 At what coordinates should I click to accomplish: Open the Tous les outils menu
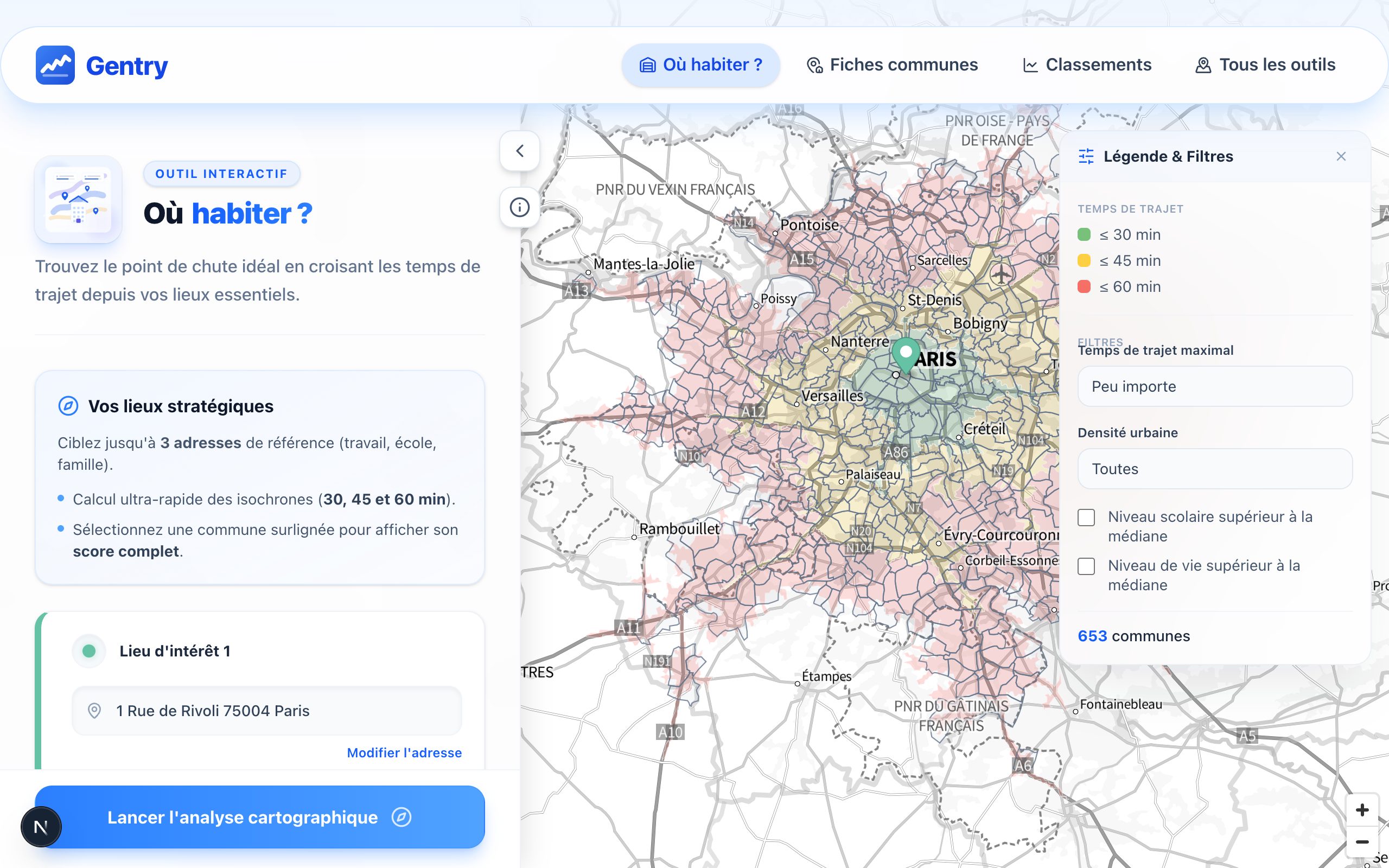pos(1266,65)
